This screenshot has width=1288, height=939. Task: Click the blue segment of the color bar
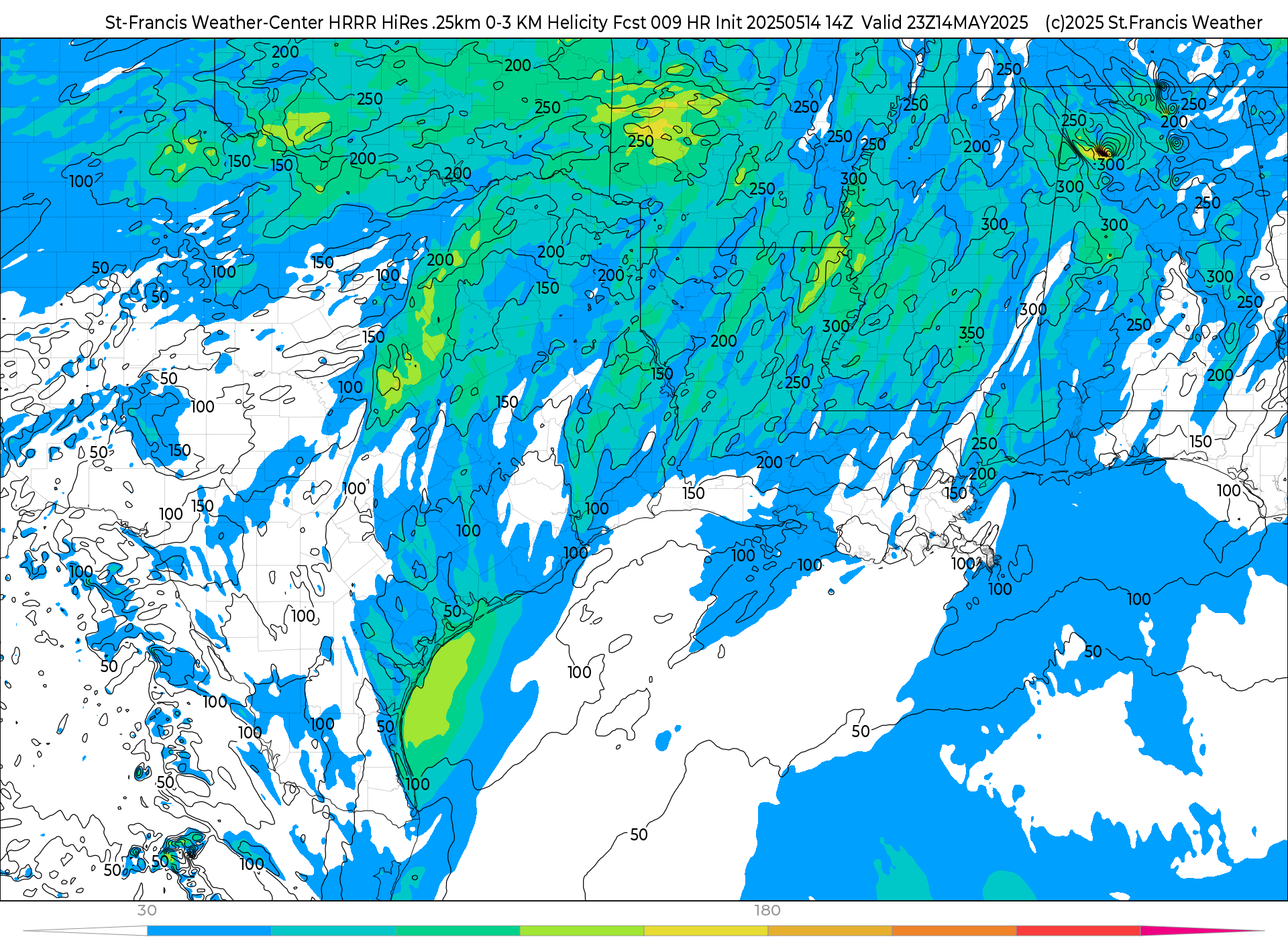(209, 931)
